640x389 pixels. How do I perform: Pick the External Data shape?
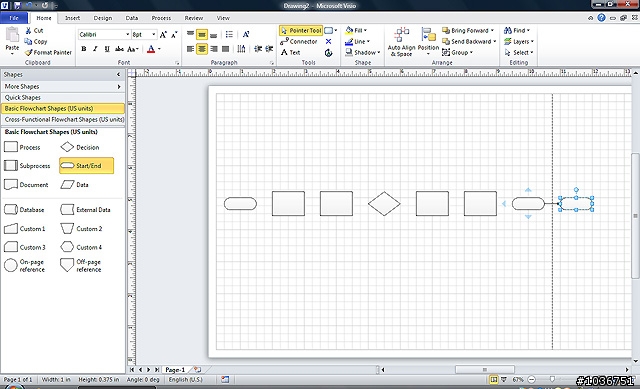tap(85, 210)
